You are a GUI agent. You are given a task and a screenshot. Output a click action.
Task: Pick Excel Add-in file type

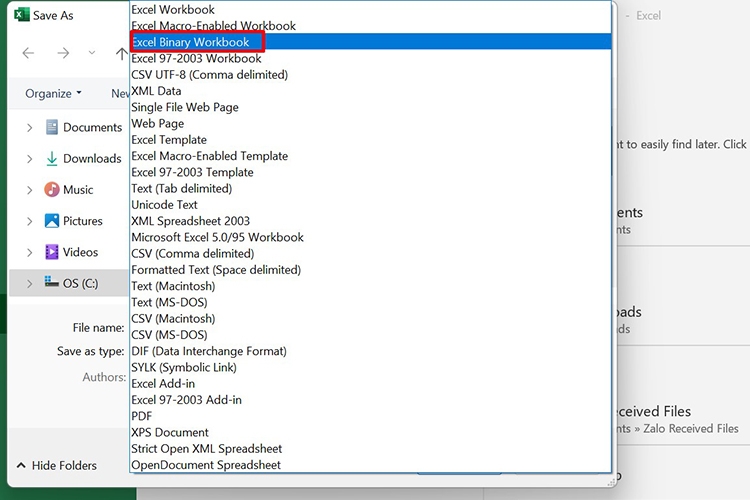coord(370,384)
